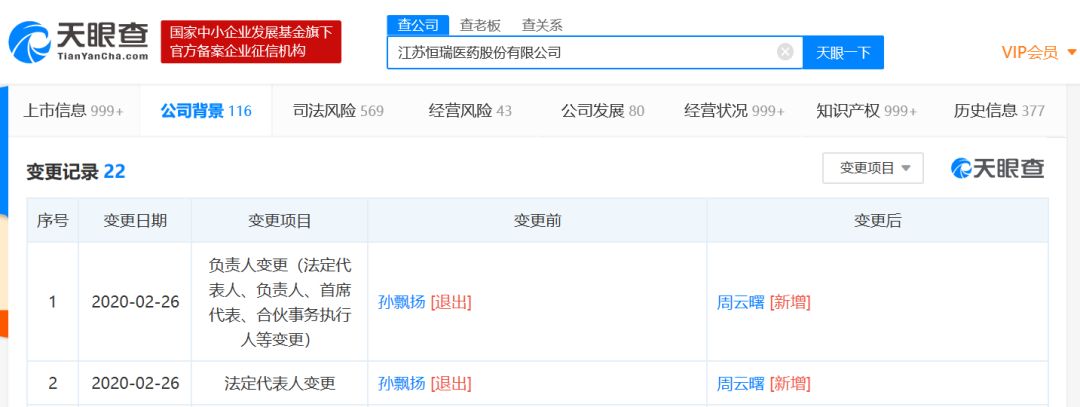Open the 历史信息 377 tab
The height and width of the screenshot is (407, 1080).
[x=999, y=110]
